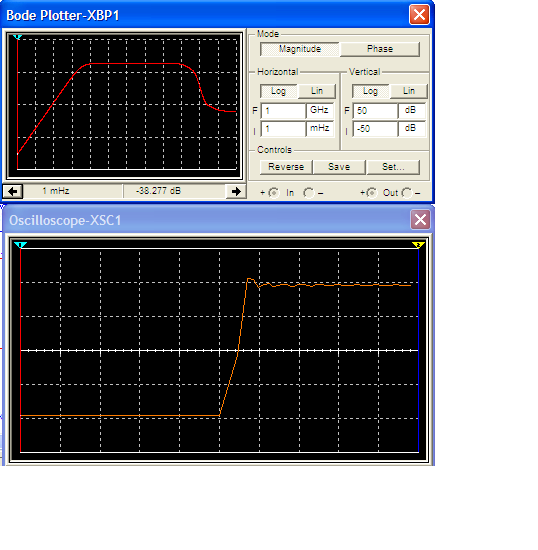The height and width of the screenshot is (550, 538).
Task: Select the Out positive terminal radio
Action: (x=372, y=193)
